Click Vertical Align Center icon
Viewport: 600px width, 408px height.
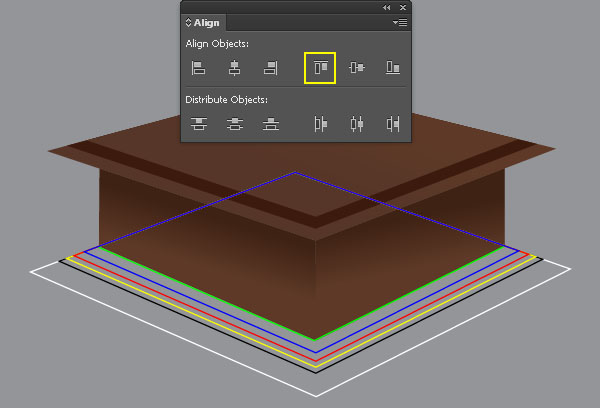(x=357, y=68)
